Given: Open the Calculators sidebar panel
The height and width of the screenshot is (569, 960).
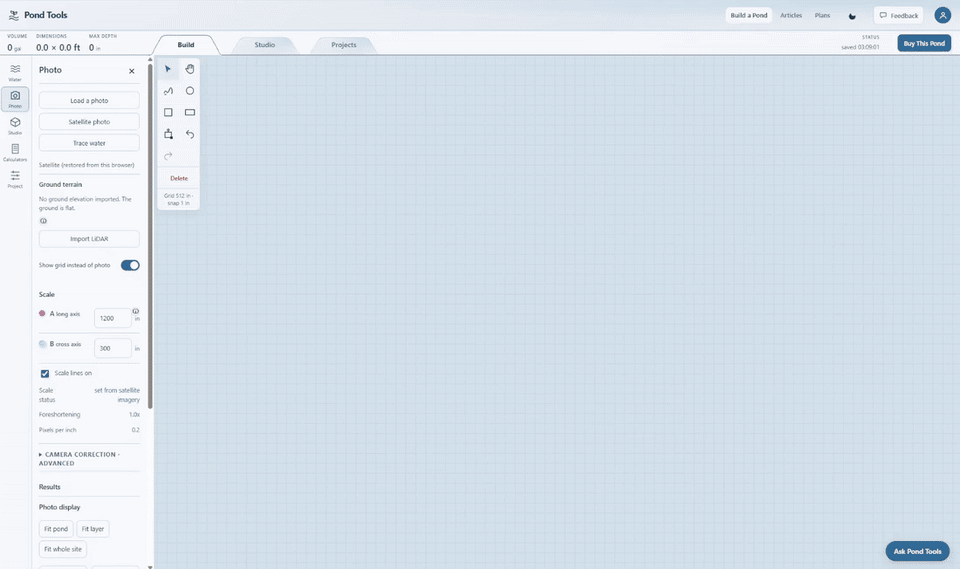Looking at the screenshot, I should (x=15, y=153).
